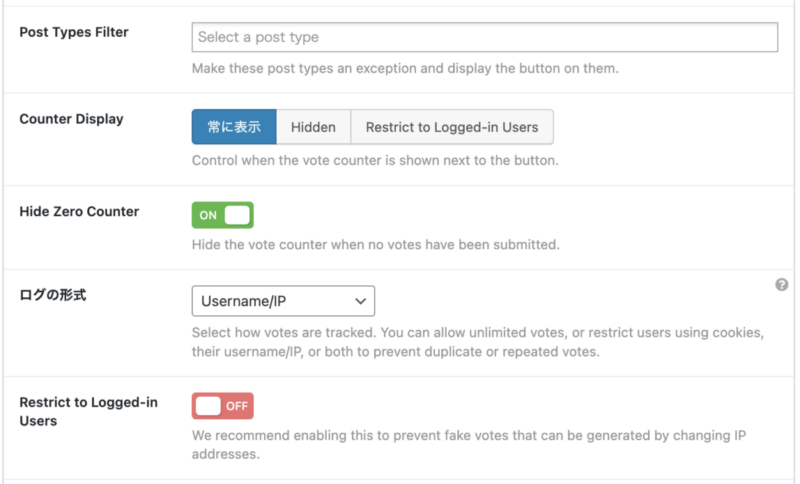The height and width of the screenshot is (484, 800).
Task: Click the OFF text inside red switch
Action: click(237, 406)
